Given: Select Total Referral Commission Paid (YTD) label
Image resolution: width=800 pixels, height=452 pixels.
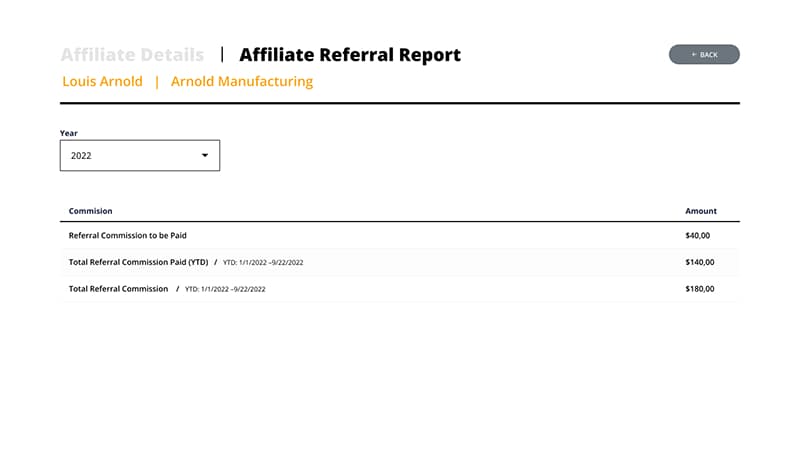Looking at the screenshot, I should [139, 262].
